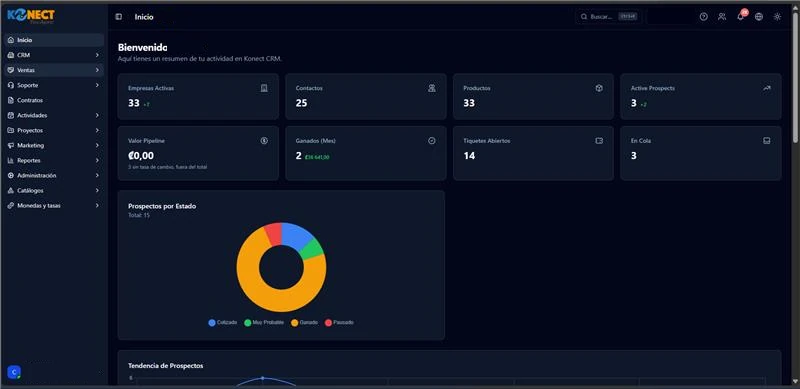800x389 pixels.
Task: Click the orange Ganado legend swatch
Action: 294,323
